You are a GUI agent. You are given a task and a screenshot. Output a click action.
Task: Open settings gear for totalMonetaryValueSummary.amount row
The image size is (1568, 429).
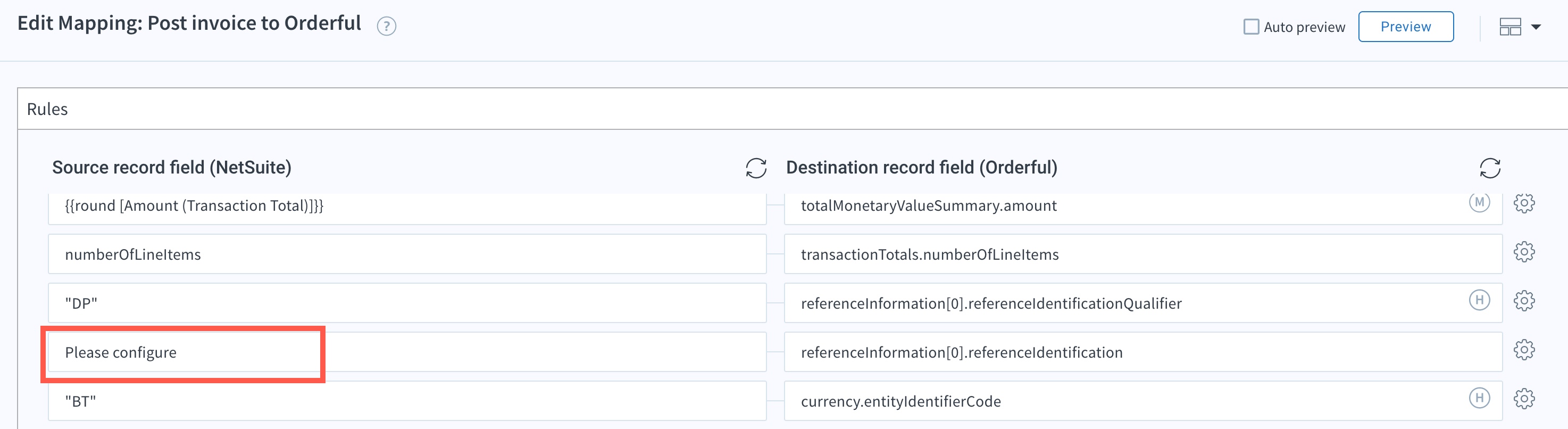pos(1523,203)
